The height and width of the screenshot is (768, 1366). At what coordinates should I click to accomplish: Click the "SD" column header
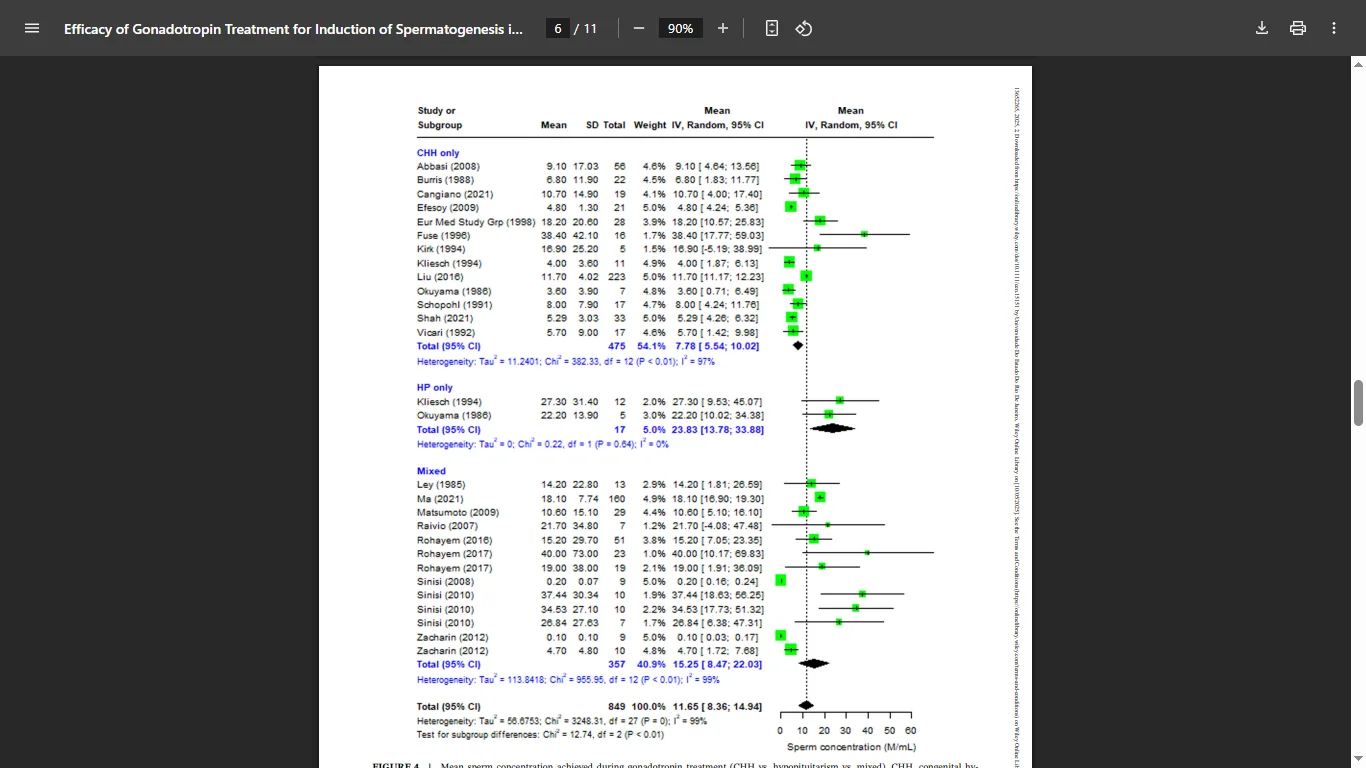point(592,125)
